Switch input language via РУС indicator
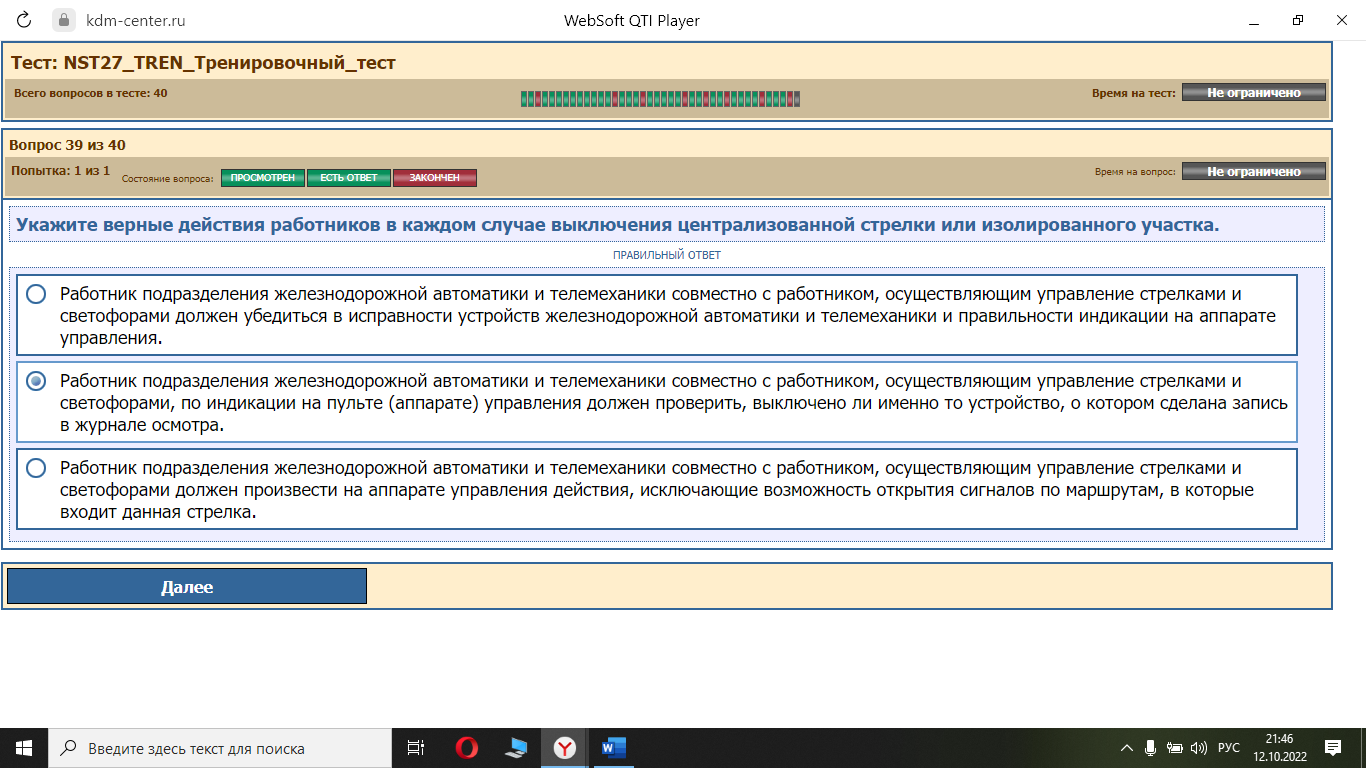The image size is (1366, 768). (x=1229, y=747)
